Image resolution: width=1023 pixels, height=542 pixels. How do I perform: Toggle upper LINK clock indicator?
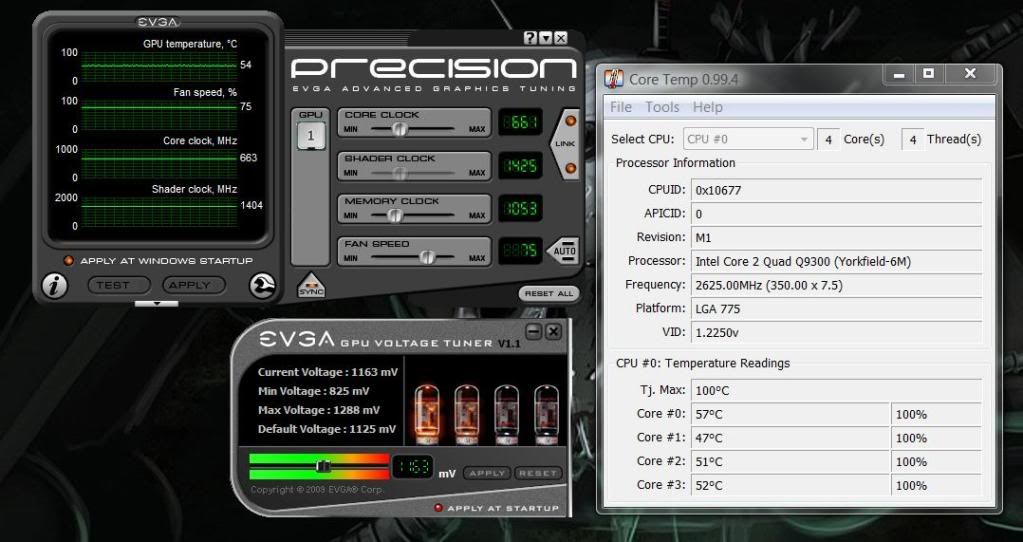coord(570,121)
